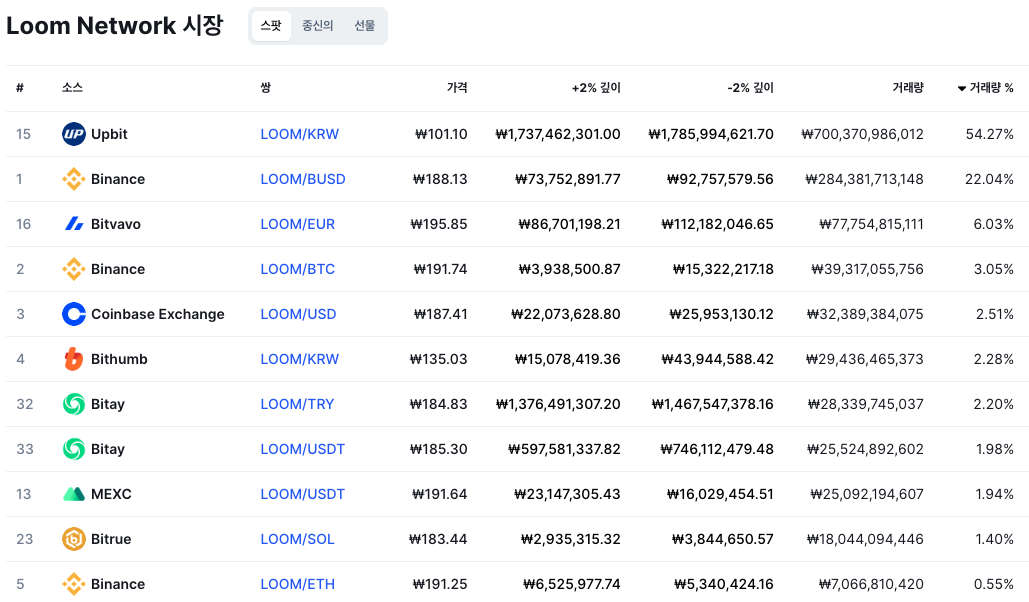Open Upbit LOOM/KRW pair link

click(299, 134)
